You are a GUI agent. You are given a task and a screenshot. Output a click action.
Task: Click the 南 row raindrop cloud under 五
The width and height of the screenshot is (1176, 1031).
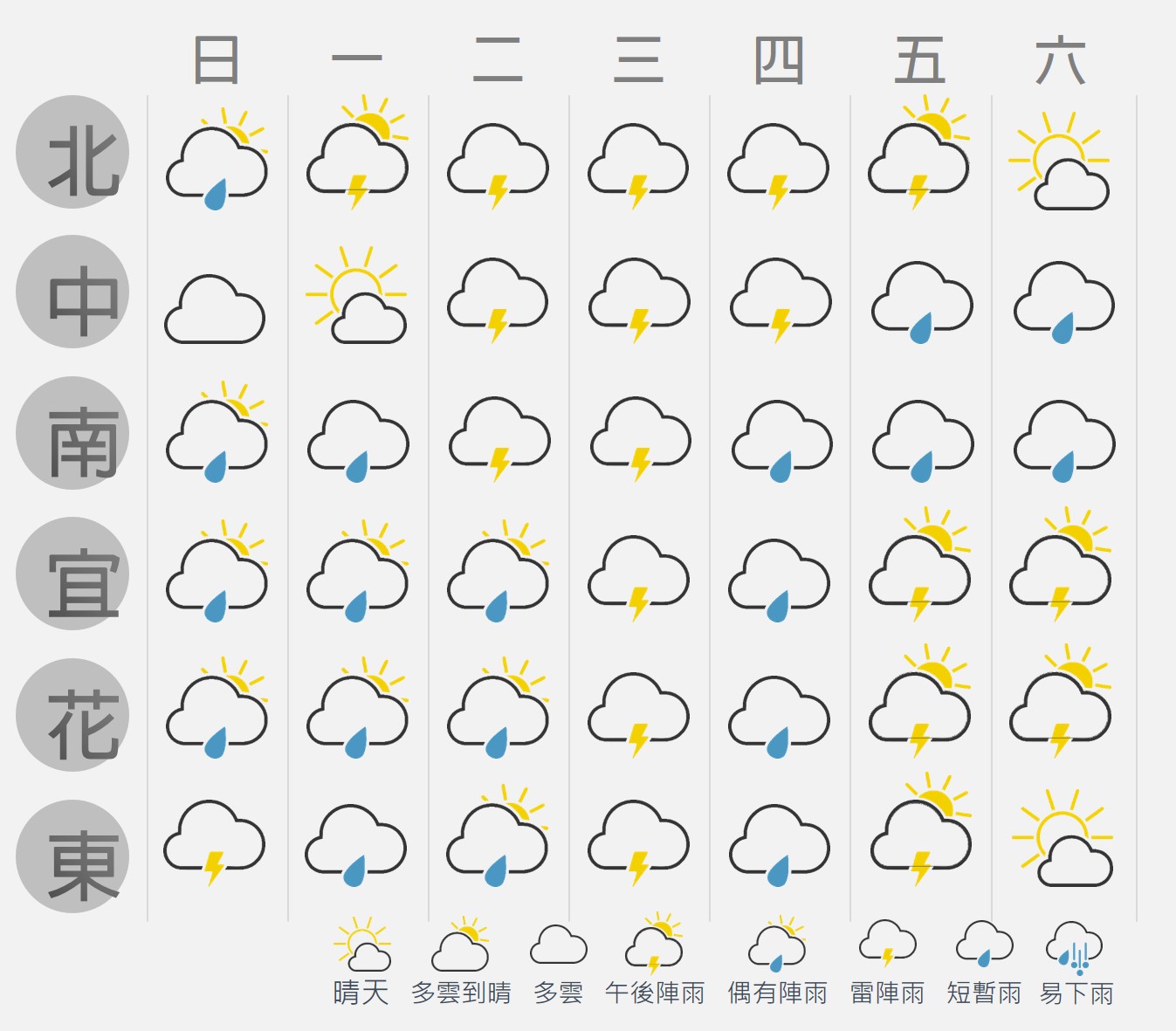point(923,442)
